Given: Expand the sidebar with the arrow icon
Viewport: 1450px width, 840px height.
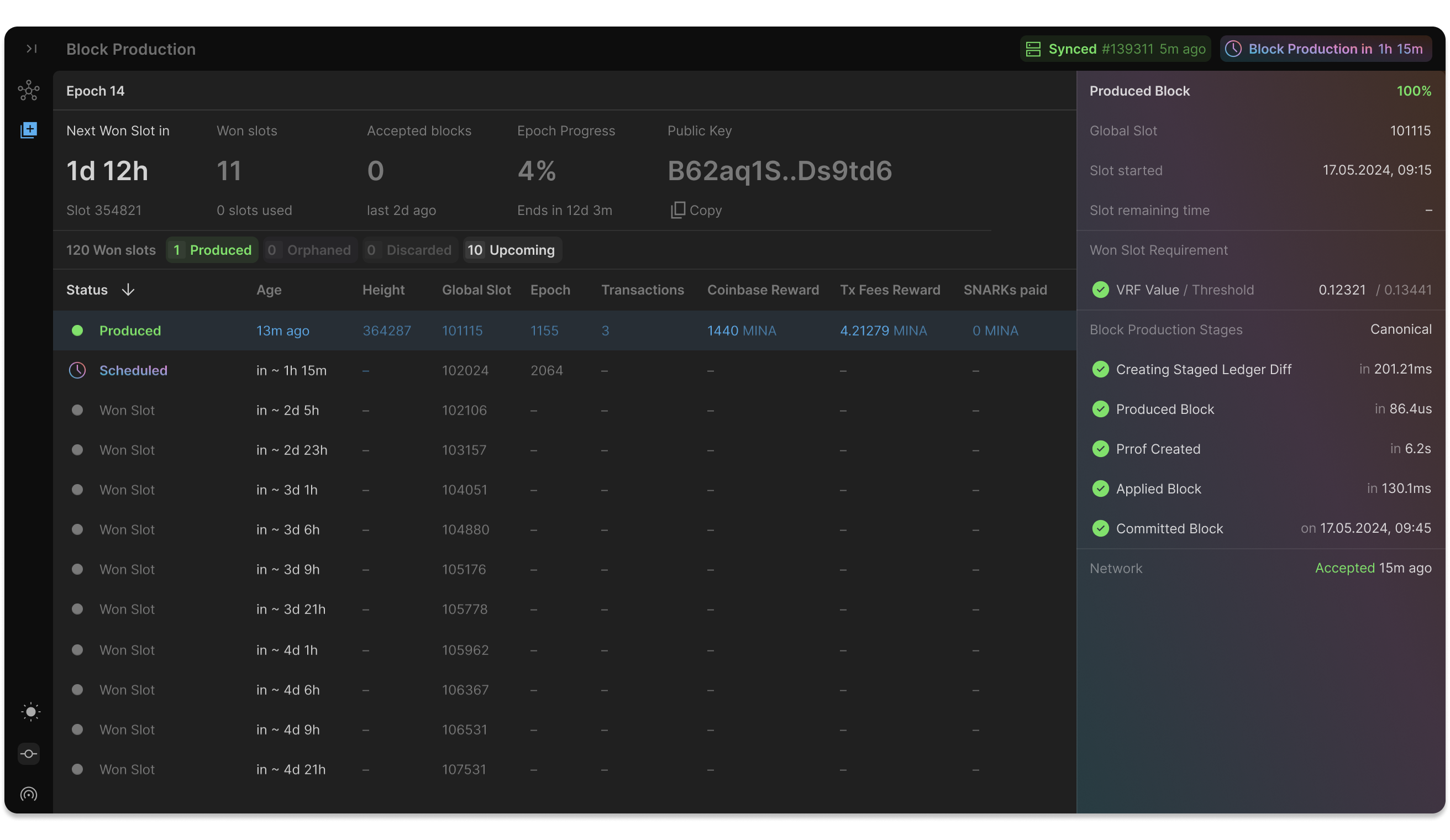Looking at the screenshot, I should tap(31, 49).
